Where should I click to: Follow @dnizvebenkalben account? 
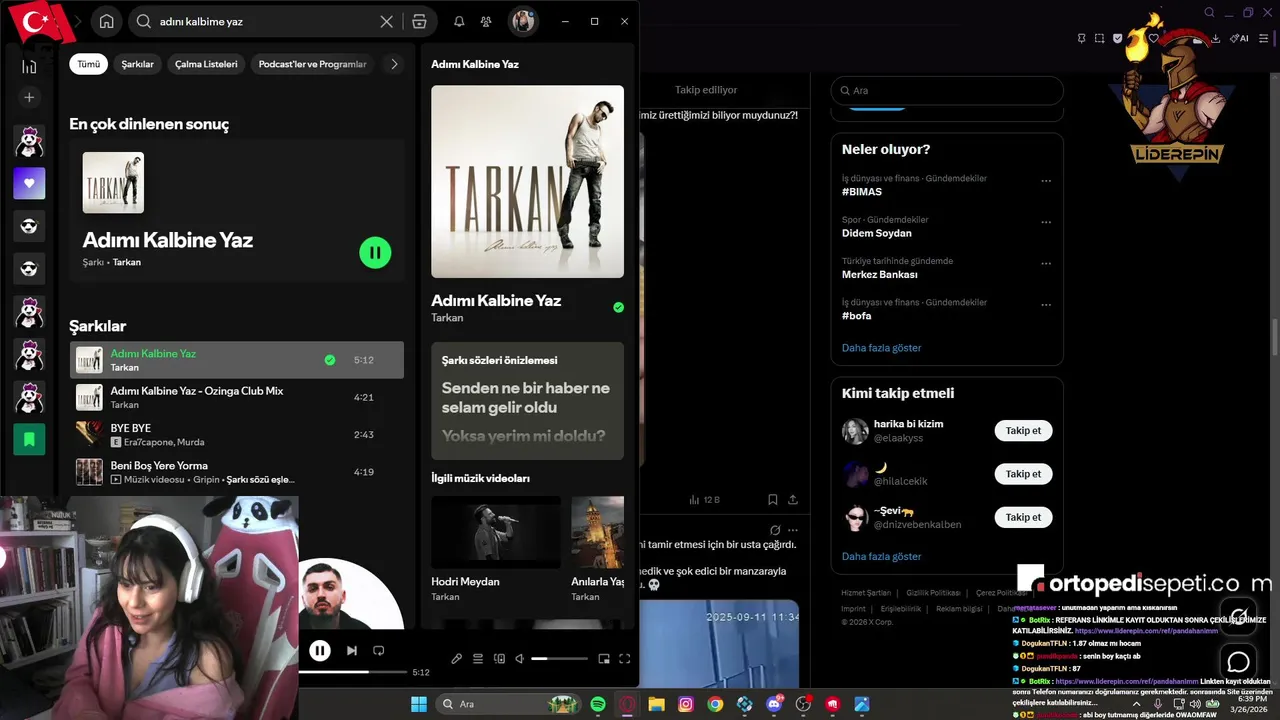click(x=1023, y=517)
